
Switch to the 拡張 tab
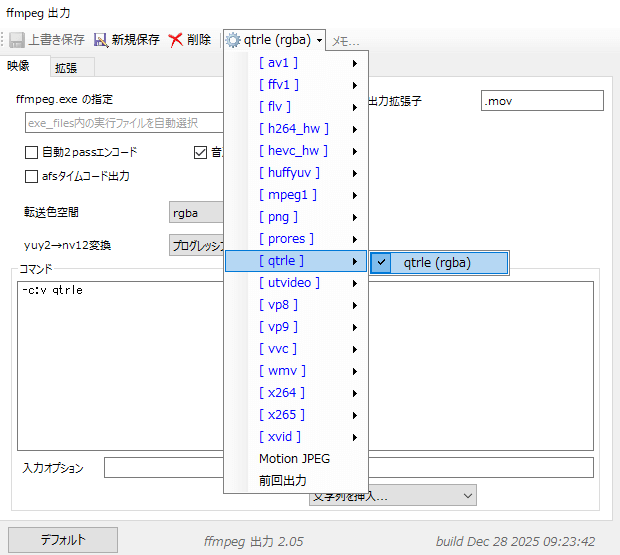tap(67, 68)
